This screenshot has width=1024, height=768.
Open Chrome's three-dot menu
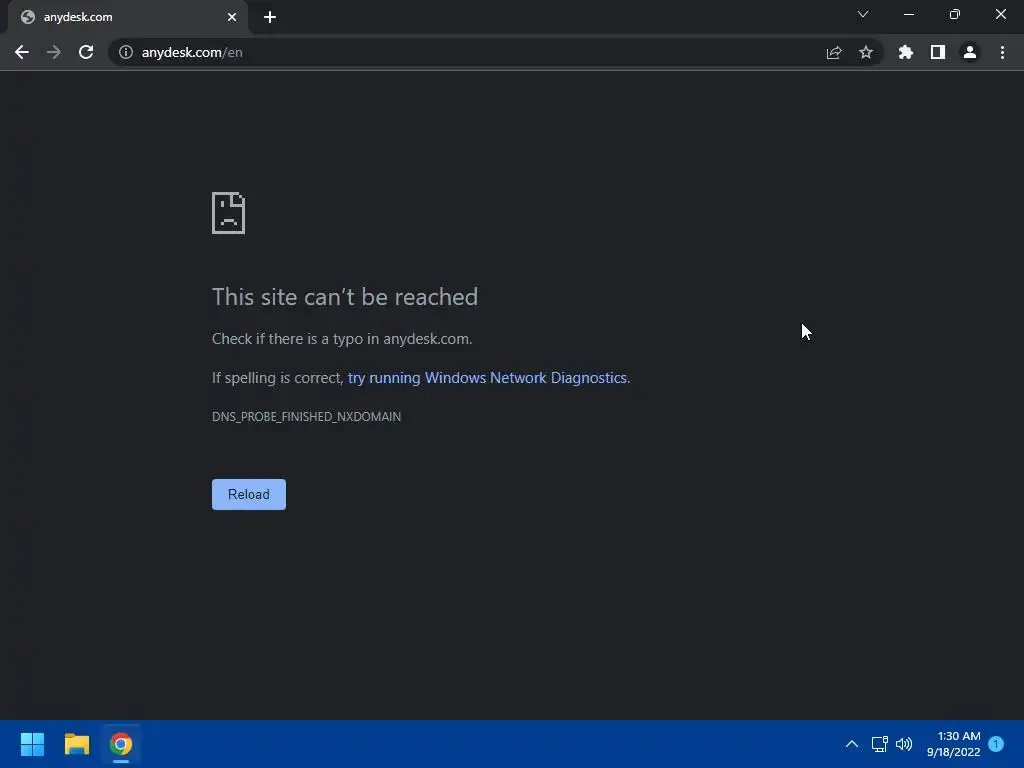pos(1002,52)
